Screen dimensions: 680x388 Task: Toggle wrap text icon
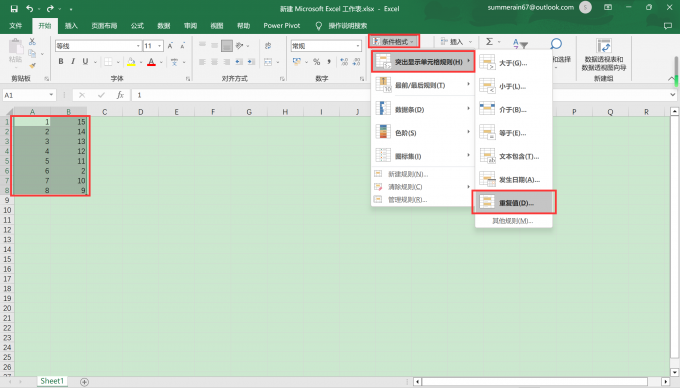268,46
